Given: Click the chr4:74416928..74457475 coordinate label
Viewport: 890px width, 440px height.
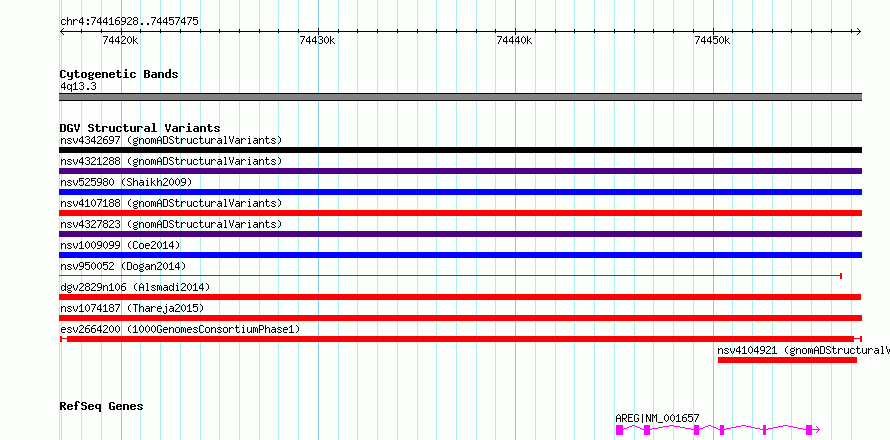Looking at the screenshot, I should click(x=129, y=22).
